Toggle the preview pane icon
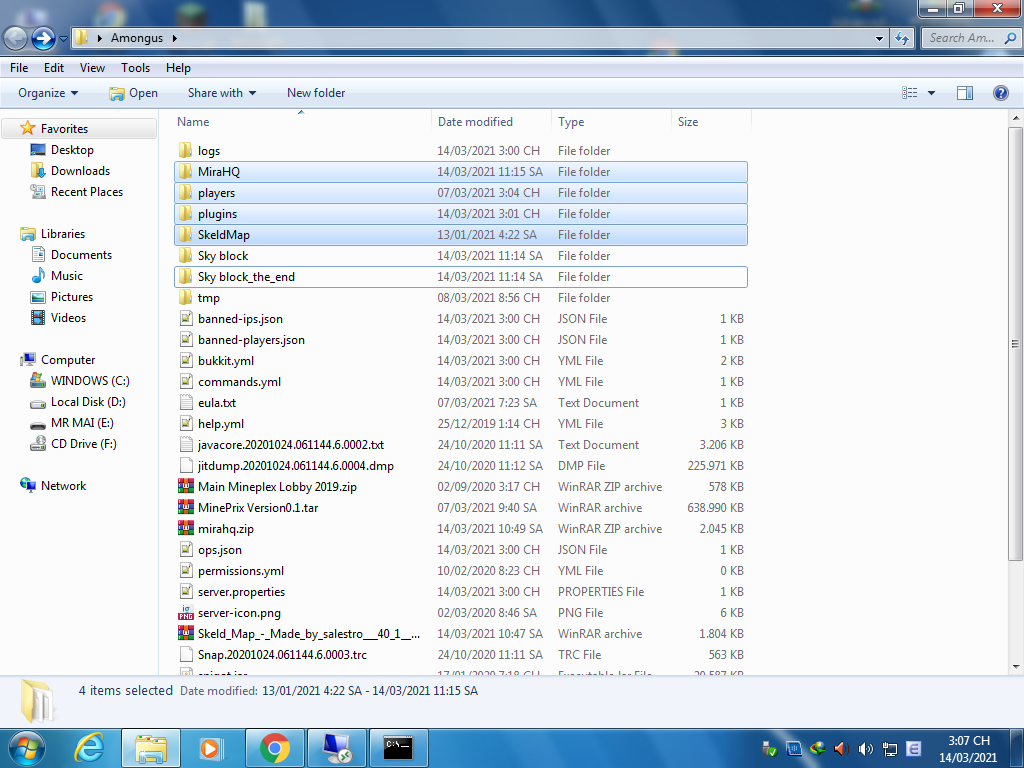This screenshot has height=768, width=1024. [965, 93]
